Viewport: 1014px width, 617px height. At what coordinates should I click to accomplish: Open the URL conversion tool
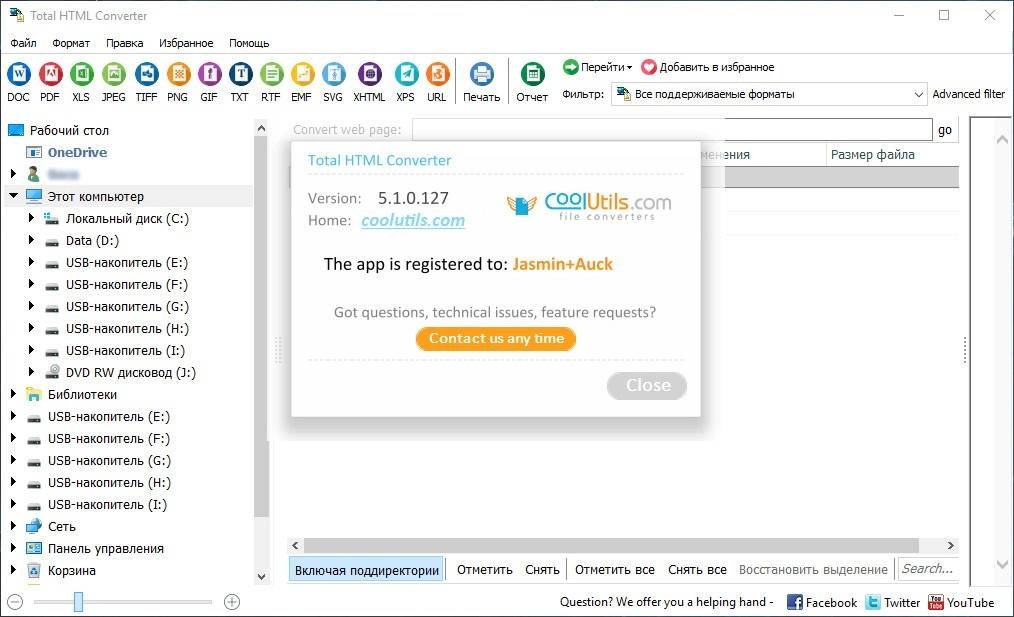pyautogui.click(x=437, y=75)
